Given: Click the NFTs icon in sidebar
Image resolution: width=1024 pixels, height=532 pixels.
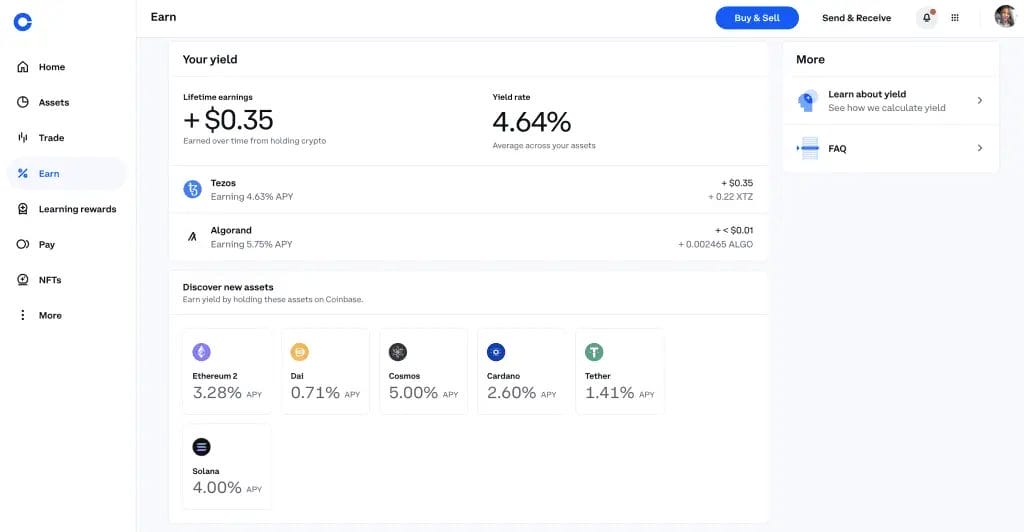Looking at the screenshot, I should 23,279.
